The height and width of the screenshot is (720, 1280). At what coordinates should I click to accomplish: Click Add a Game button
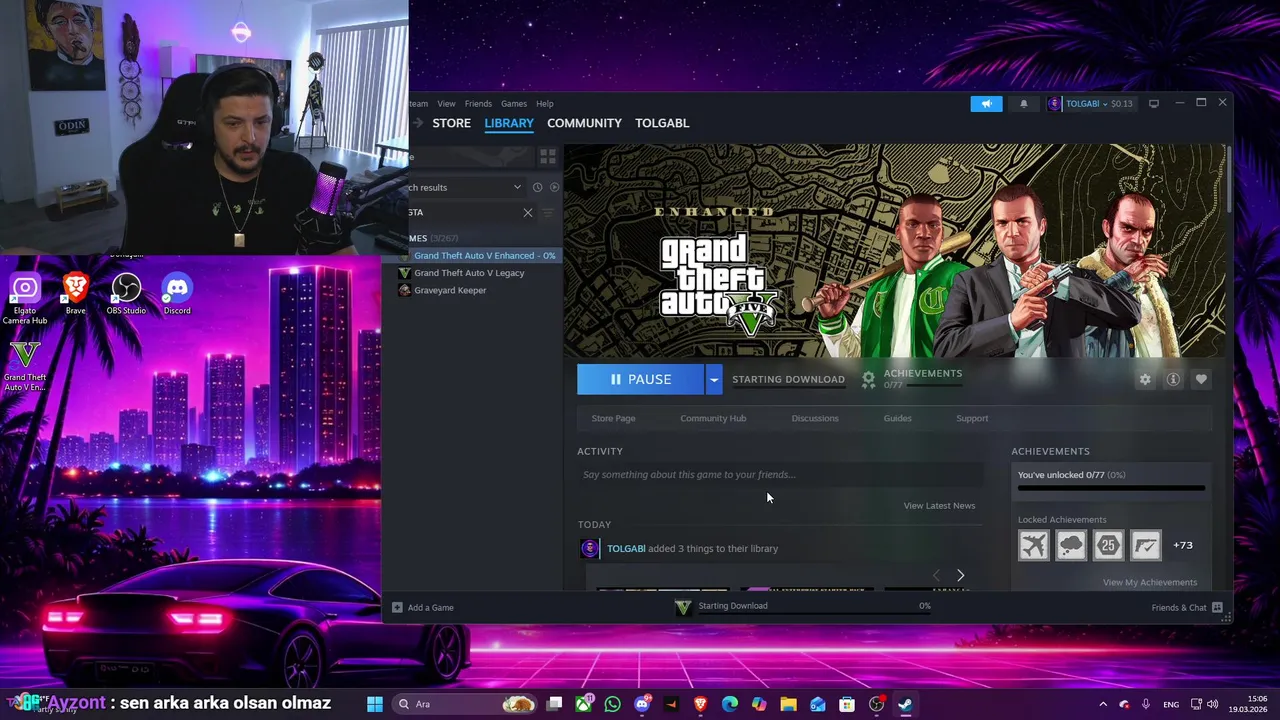click(423, 607)
